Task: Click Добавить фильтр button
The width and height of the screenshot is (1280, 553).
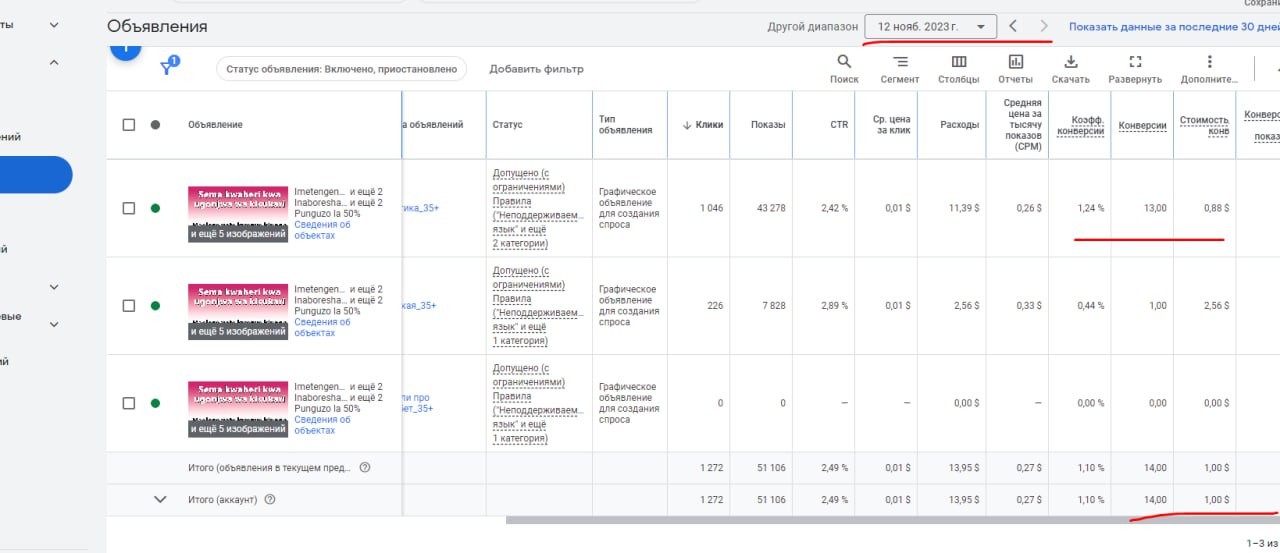Action: [x=536, y=69]
